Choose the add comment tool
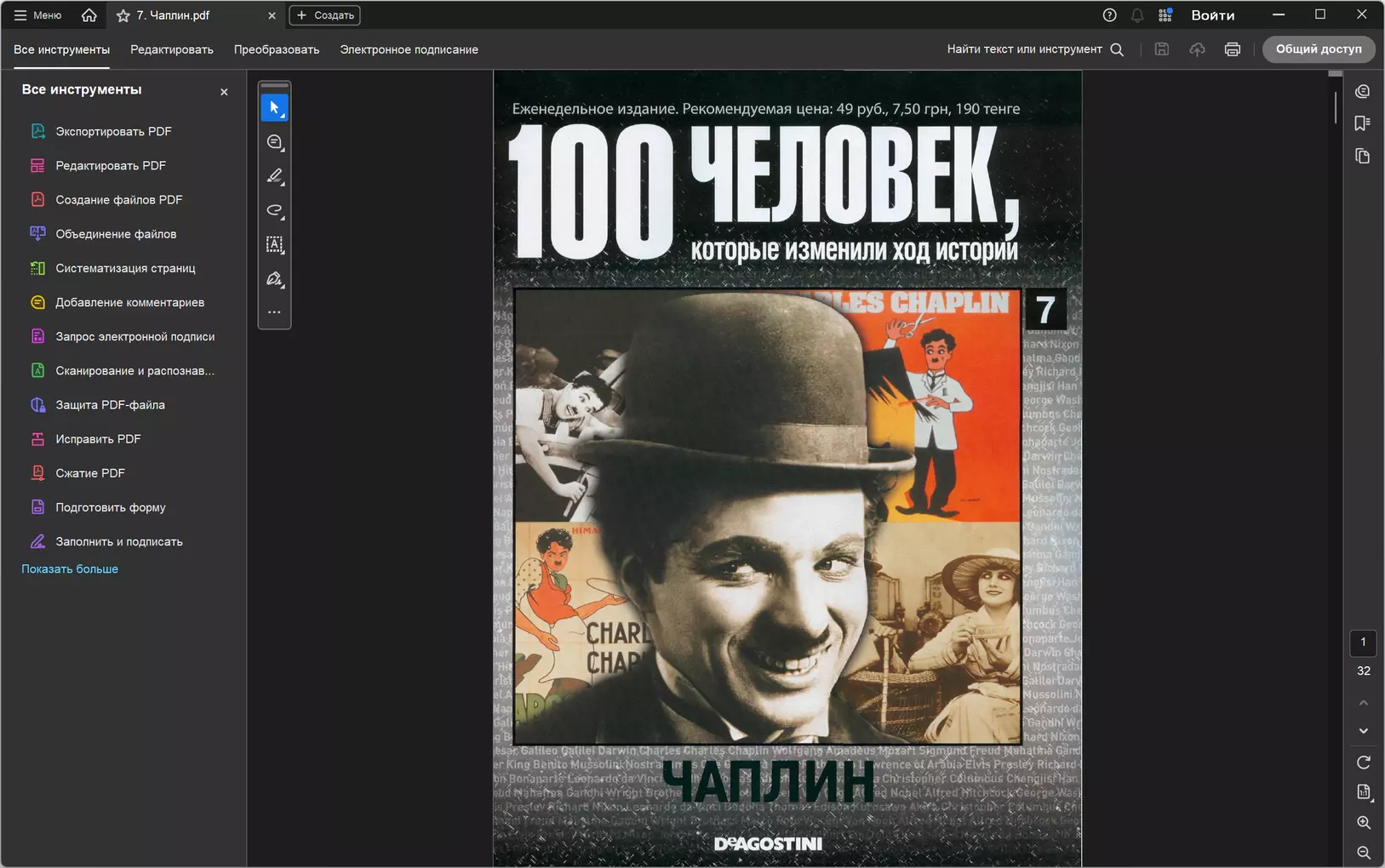1385x868 pixels. pyautogui.click(x=274, y=142)
